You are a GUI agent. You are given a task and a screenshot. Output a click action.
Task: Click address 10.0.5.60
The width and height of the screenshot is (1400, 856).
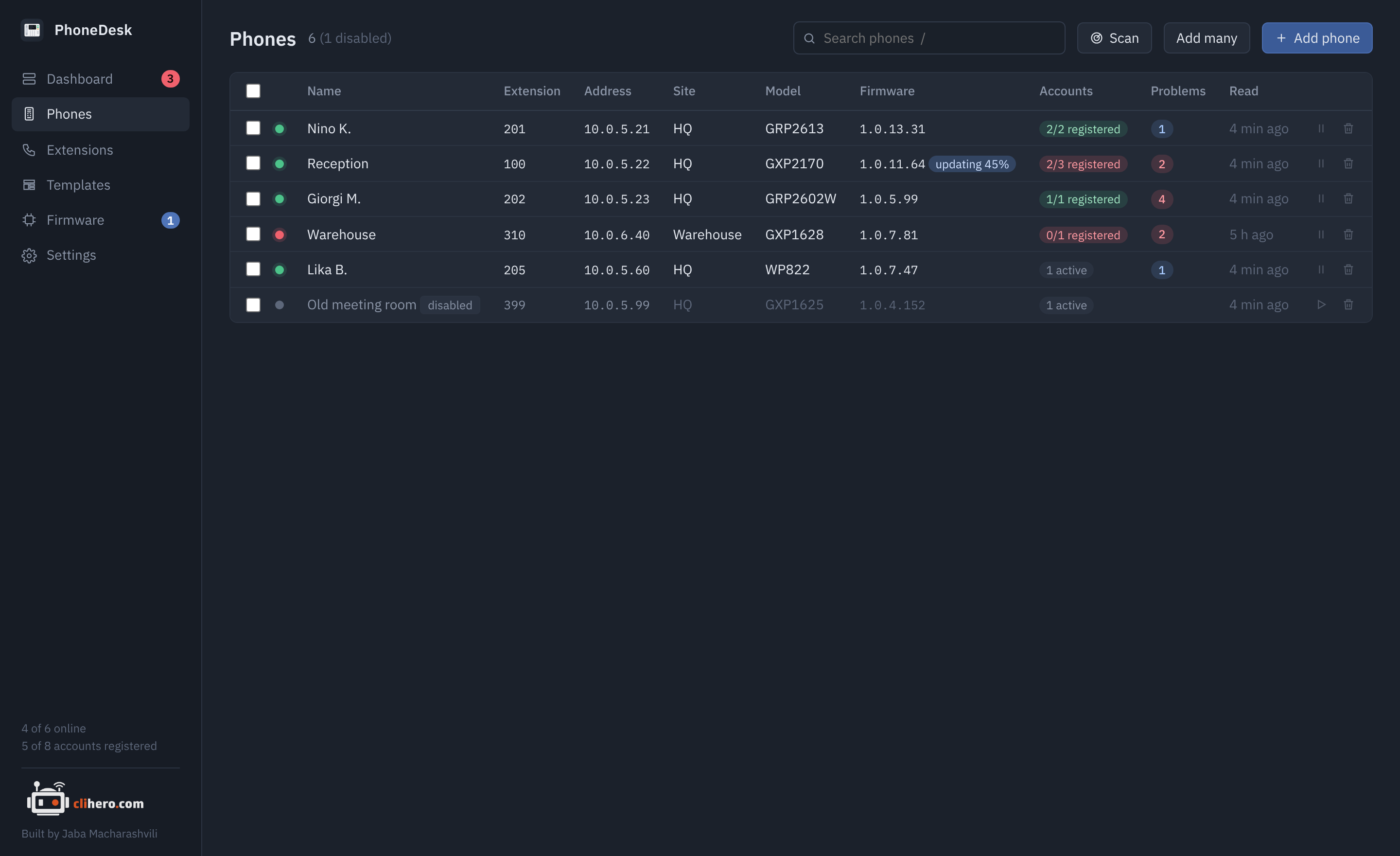click(x=616, y=270)
